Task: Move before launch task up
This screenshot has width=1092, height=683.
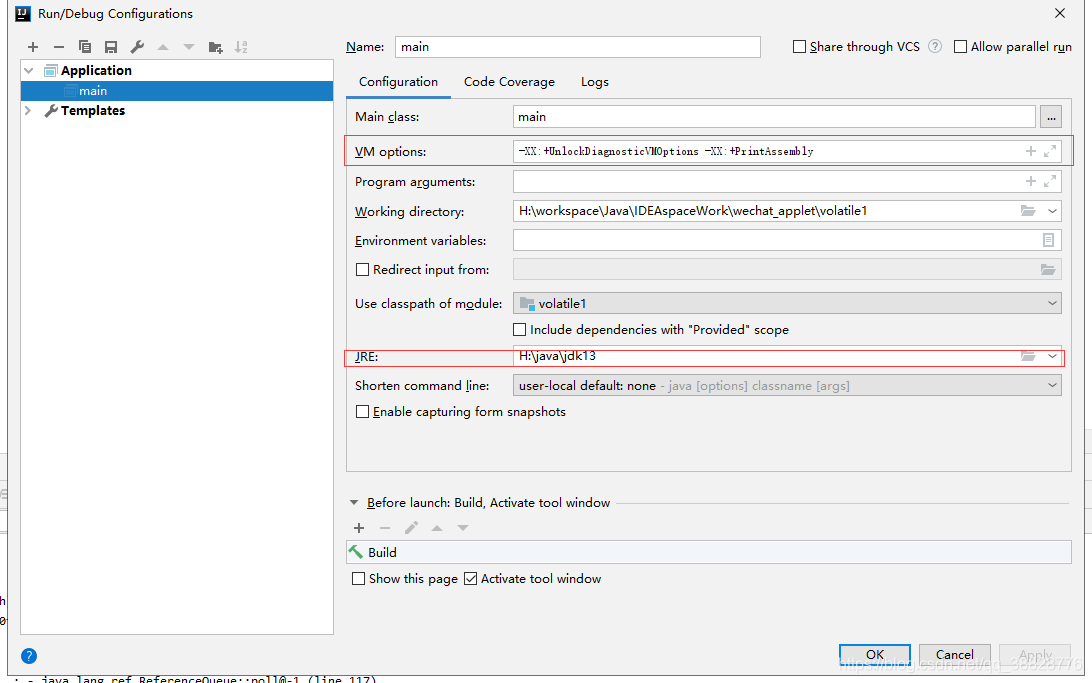Action: [437, 528]
